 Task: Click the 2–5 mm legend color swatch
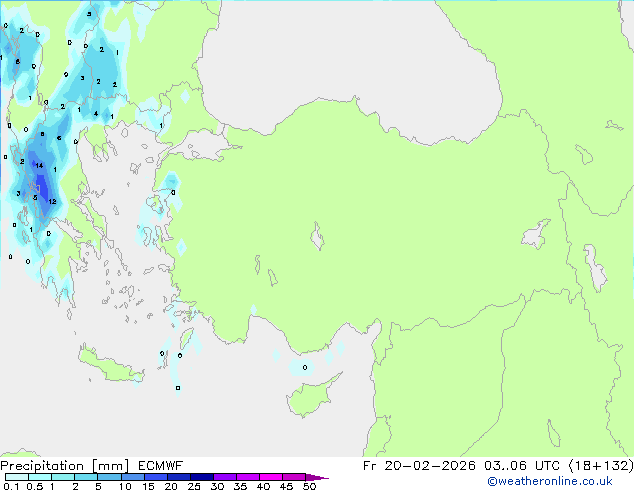coord(86,477)
